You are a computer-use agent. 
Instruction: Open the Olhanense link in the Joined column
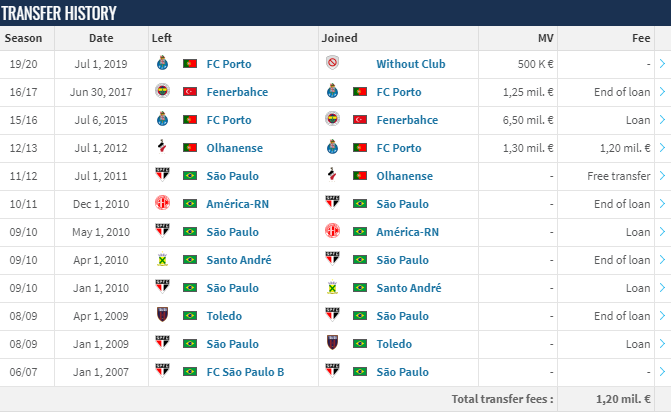pyautogui.click(x=404, y=176)
